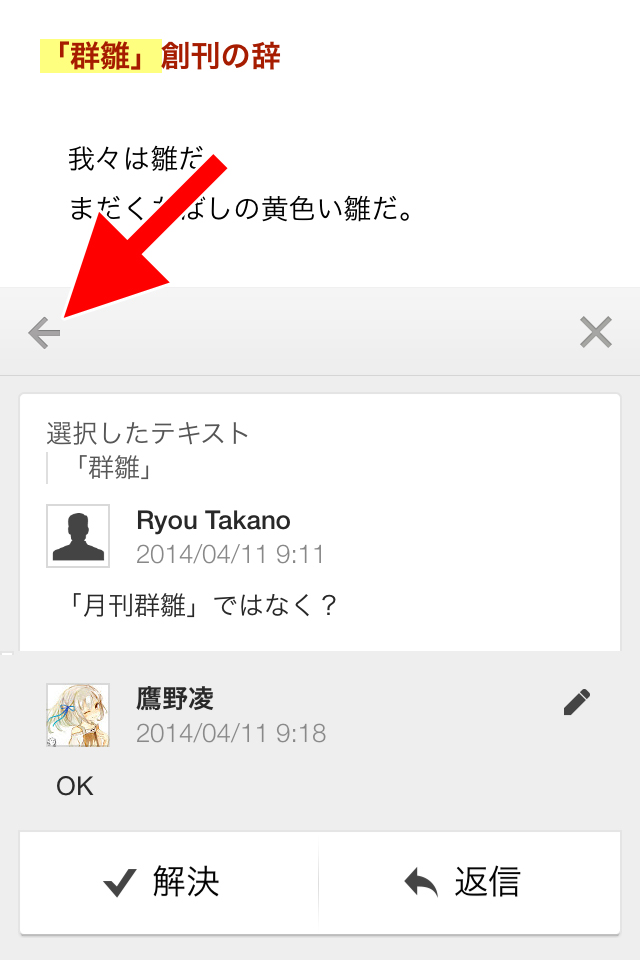Tap the document line 我々は雛だ
This screenshot has width=640, height=960.
(x=135, y=159)
